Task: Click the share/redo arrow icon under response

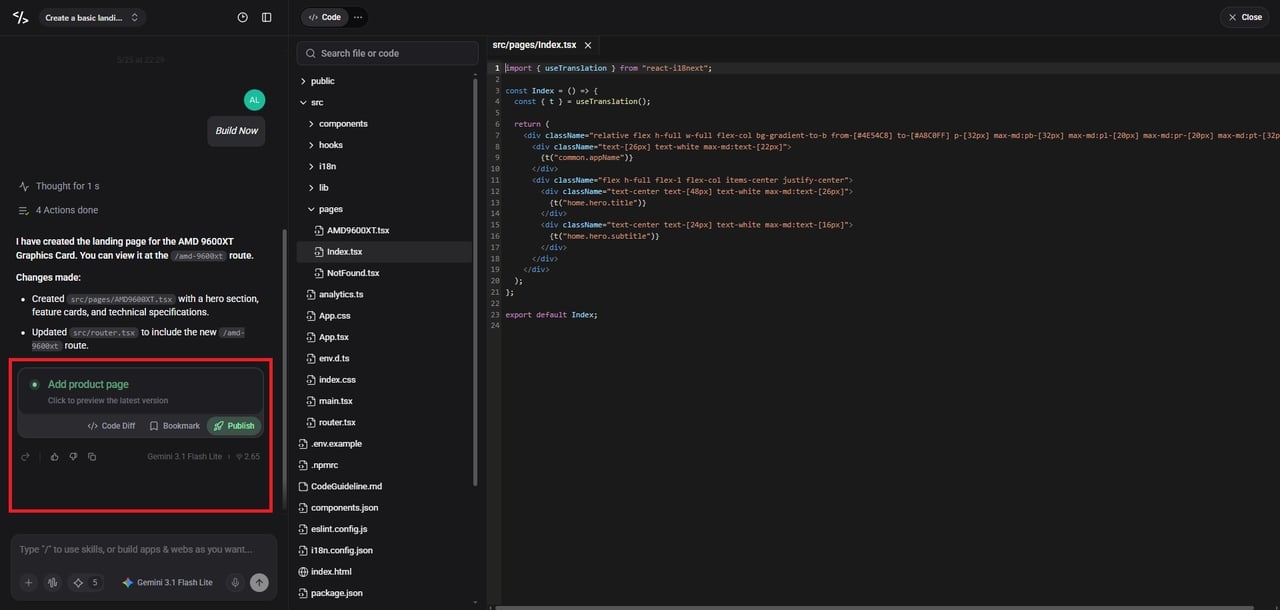Action: point(26,457)
